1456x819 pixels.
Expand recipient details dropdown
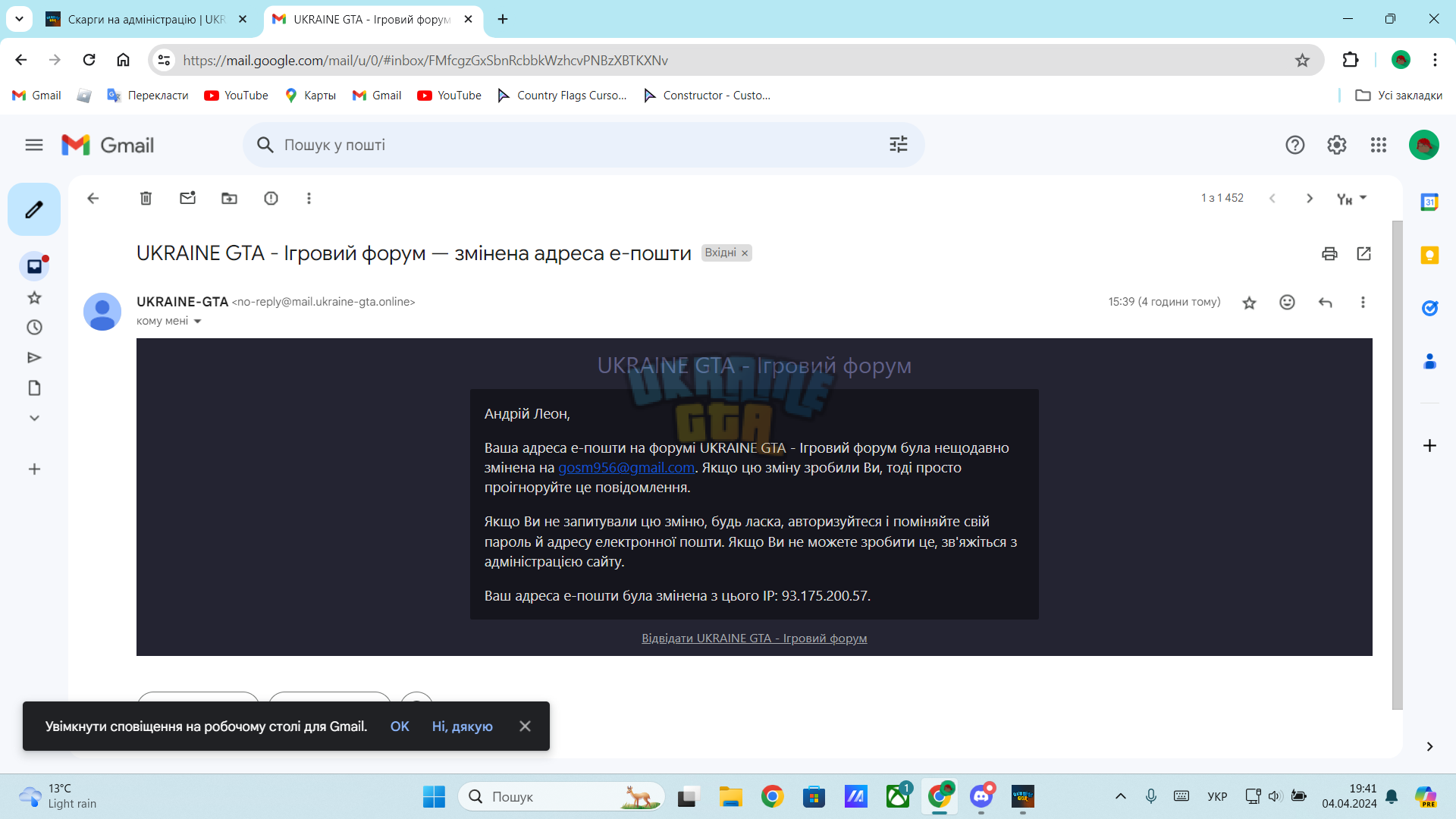point(197,322)
